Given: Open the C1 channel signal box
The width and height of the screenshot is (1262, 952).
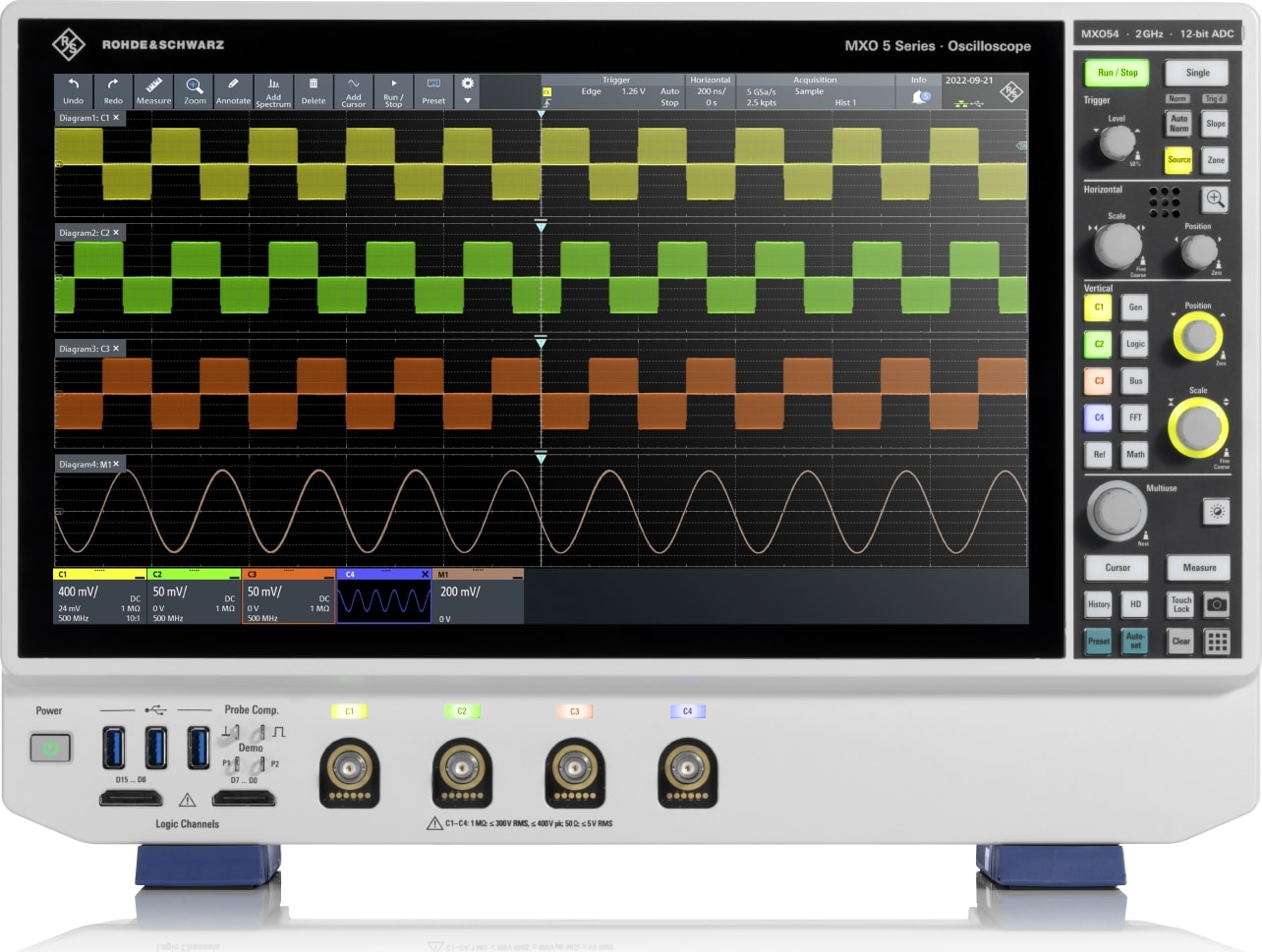Looking at the screenshot, I should click(x=99, y=596).
